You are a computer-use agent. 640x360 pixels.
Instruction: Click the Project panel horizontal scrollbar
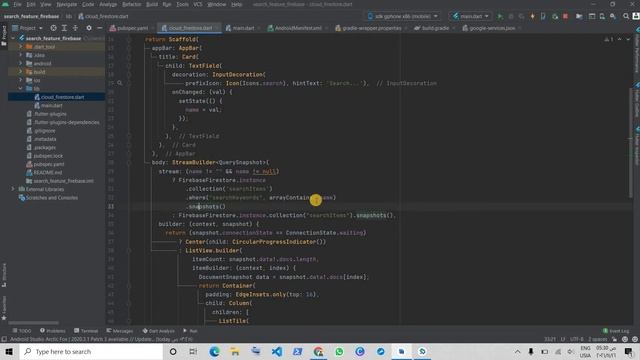pyautogui.click(x=34, y=322)
